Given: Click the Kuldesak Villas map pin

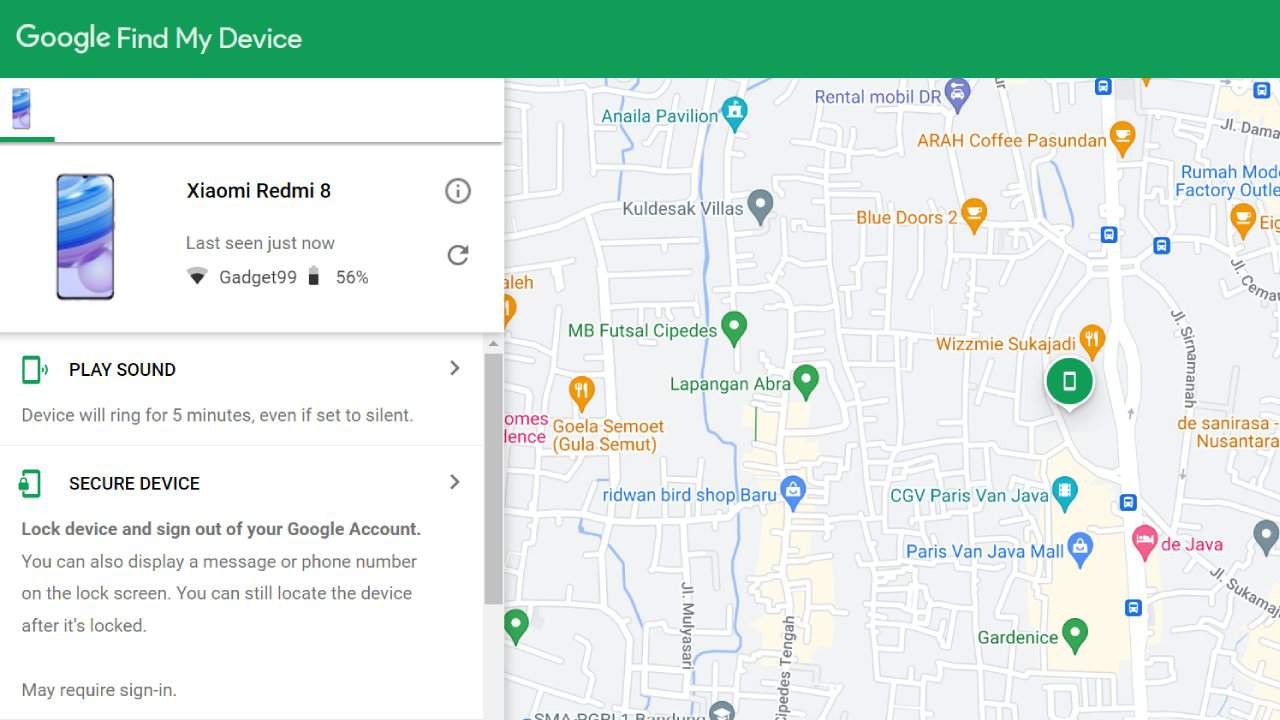Looking at the screenshot, I should point(761,207).
